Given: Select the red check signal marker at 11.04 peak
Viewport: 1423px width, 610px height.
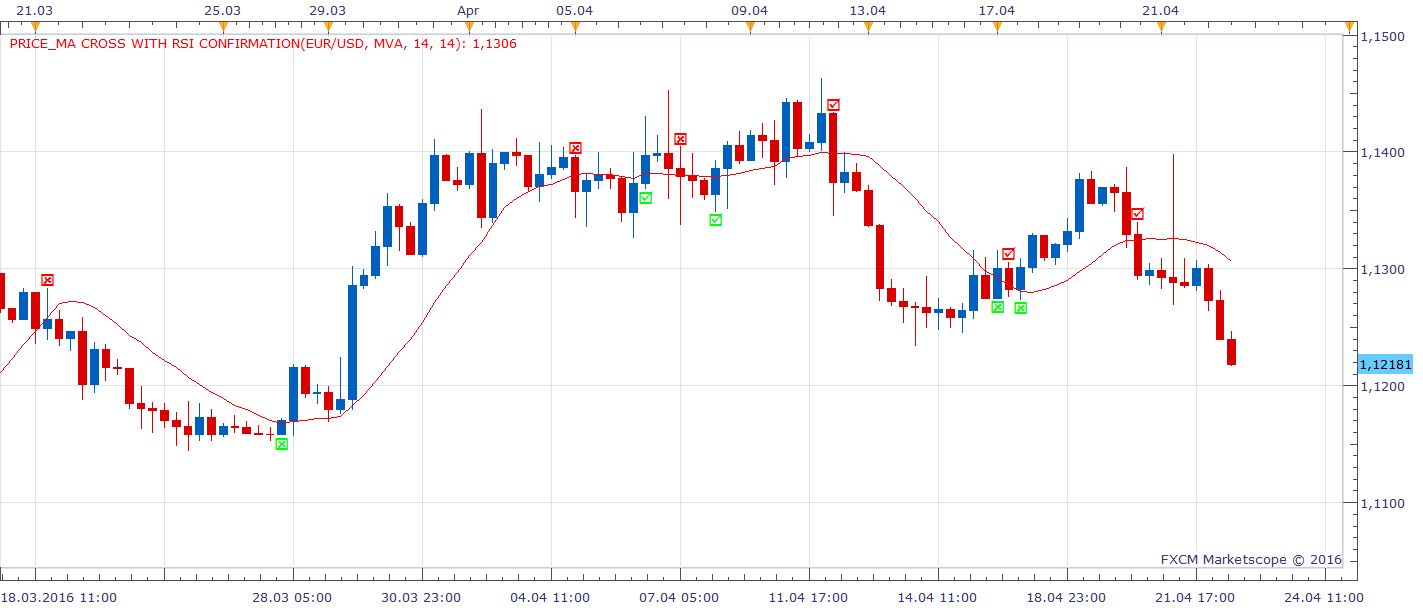Looking at the screenshot, I should pyautogui.click(x=833, y=105).
